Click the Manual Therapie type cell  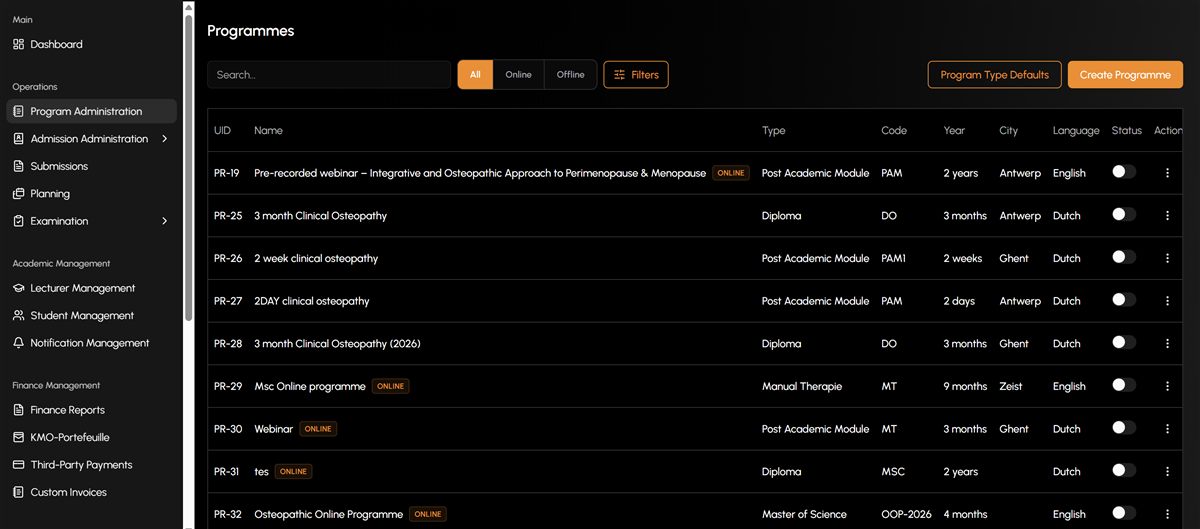click(x=802, y=386)
